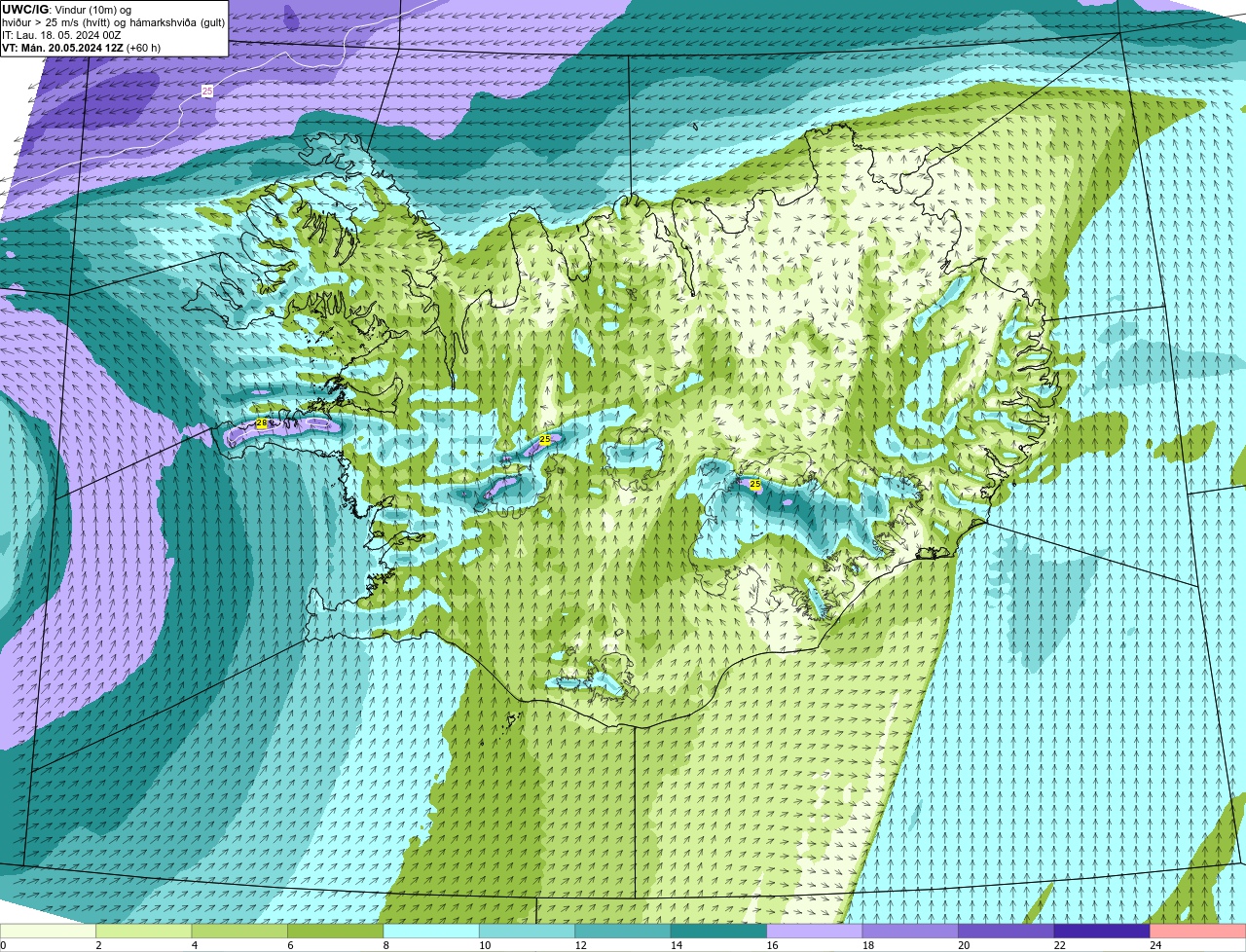The width and height of the screenshot is (1246, 952).
Task: Click the pink above-24 m/s legend swatch
Action: (1198, 932)
